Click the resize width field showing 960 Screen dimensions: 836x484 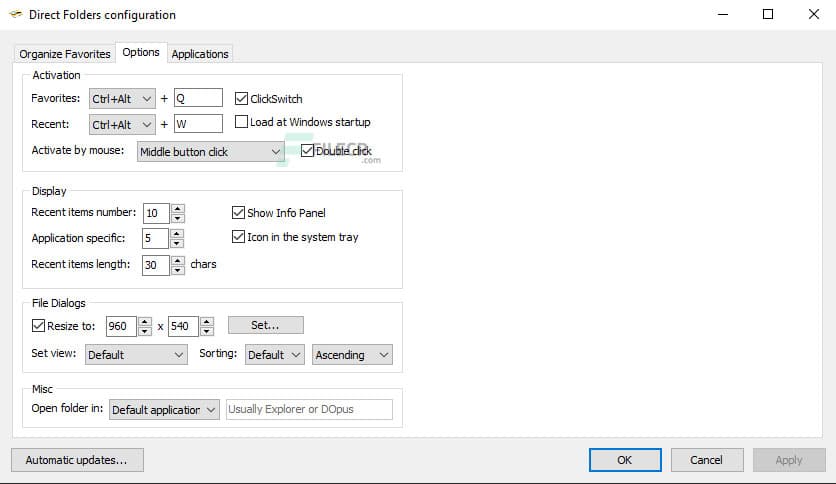pos(121,326)
